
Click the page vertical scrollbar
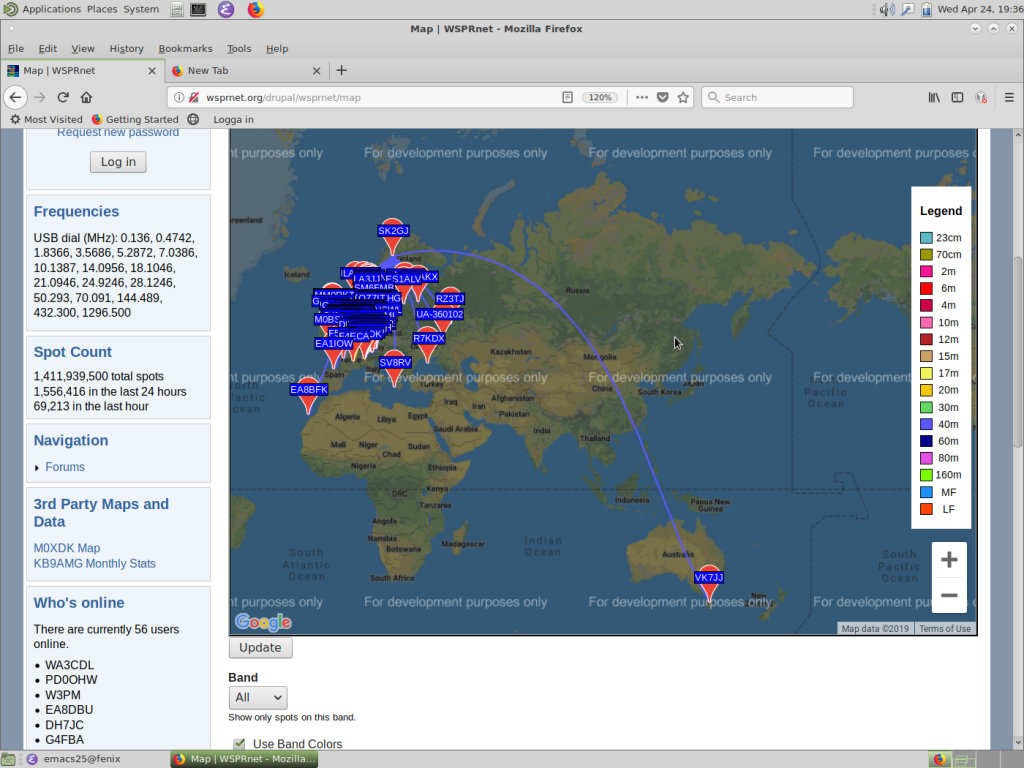tap(1017, 353)
